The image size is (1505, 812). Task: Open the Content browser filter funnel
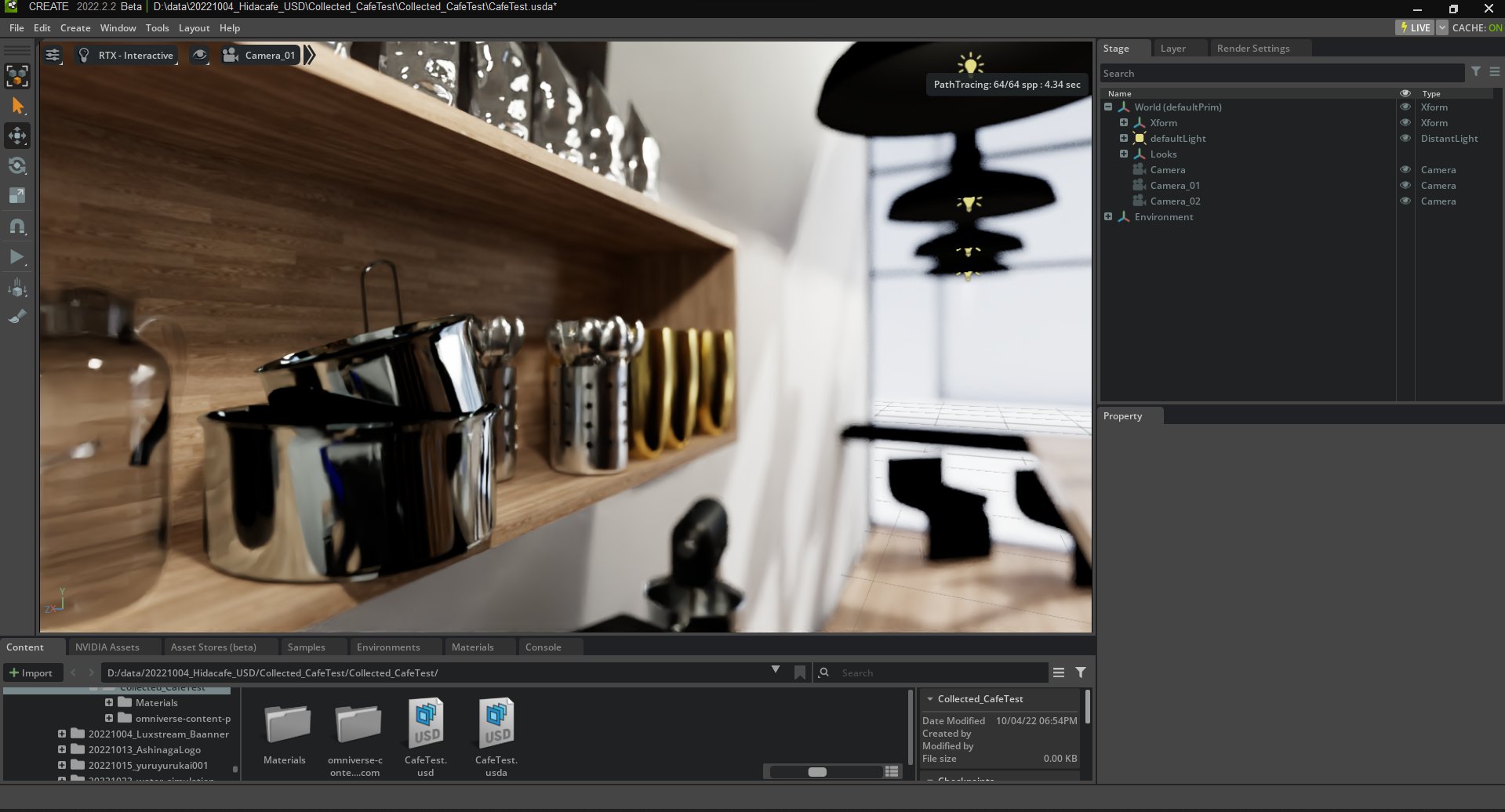click(1081, 672)
